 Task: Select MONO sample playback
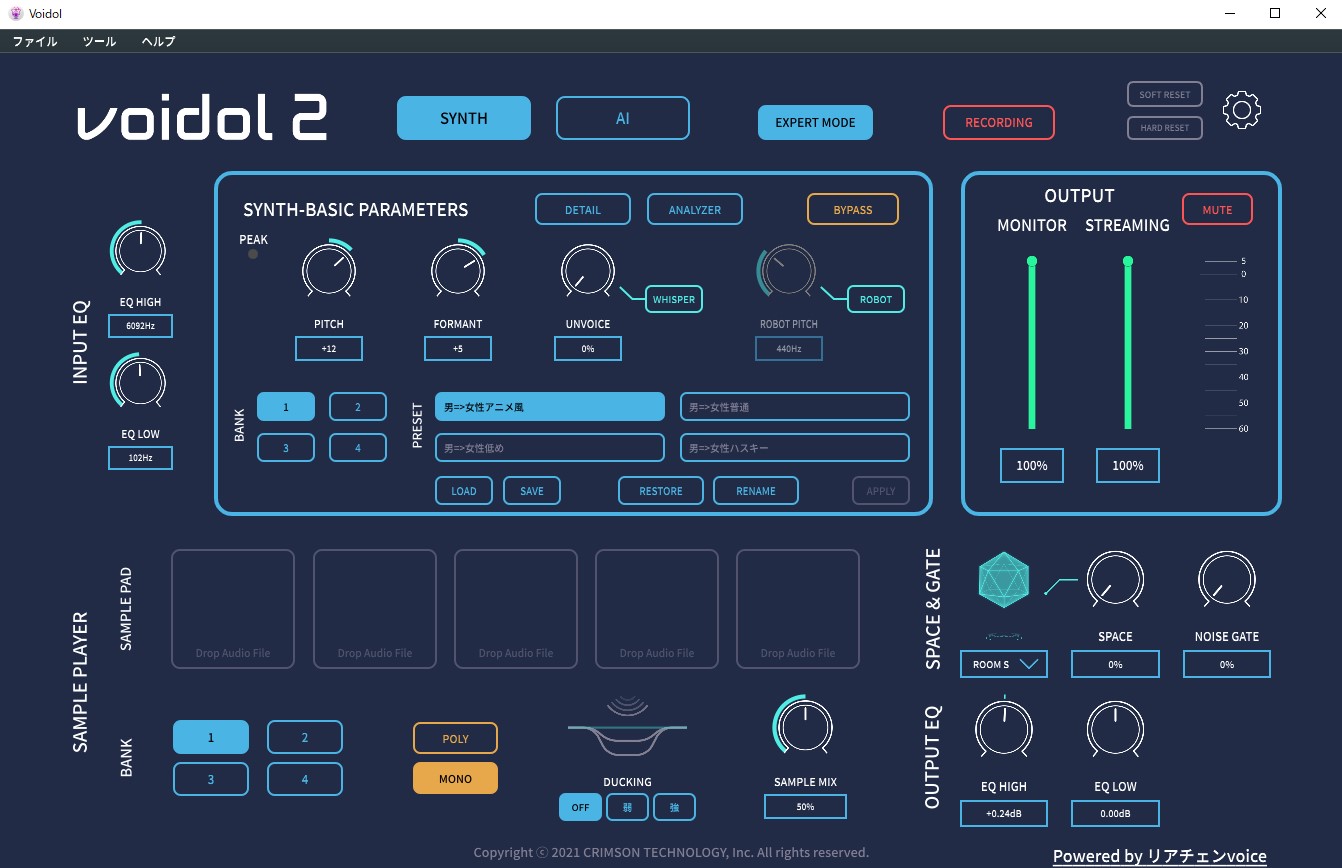[455, 778]
